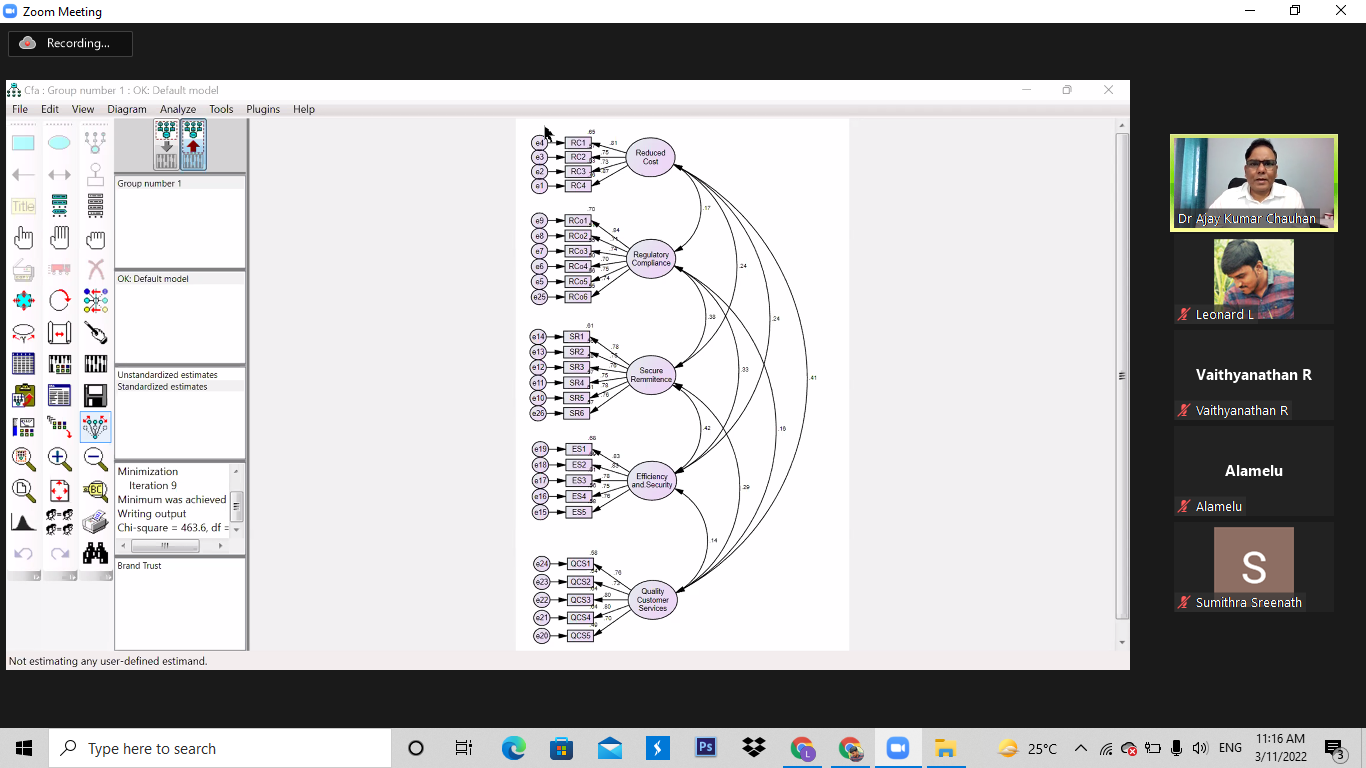The width and height of the screenshot is (1366, 768).
Task: Expand the third toolbar column overflow arrow
Action: point(107,577)
